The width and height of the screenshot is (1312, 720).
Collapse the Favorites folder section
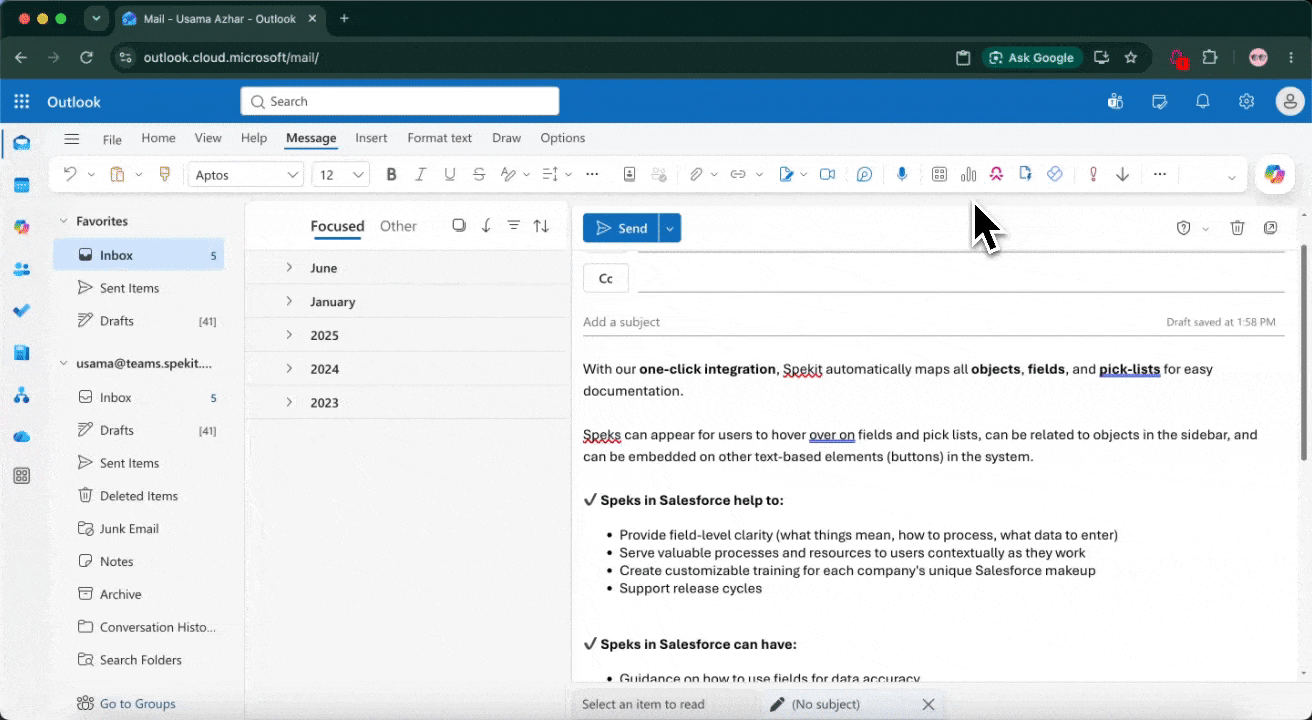(64, 221)
